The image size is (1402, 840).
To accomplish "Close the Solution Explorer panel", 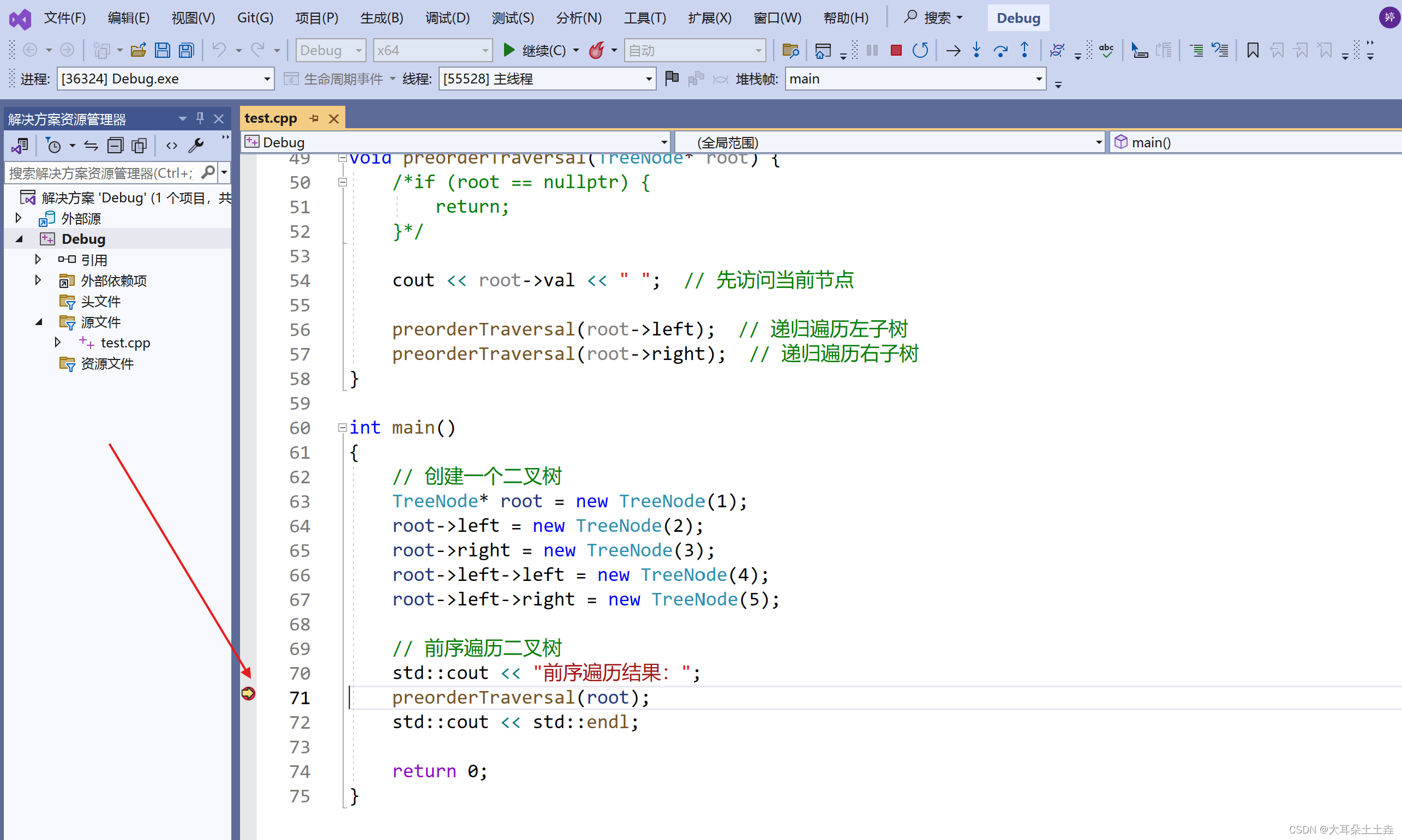I will pos(218,118).
